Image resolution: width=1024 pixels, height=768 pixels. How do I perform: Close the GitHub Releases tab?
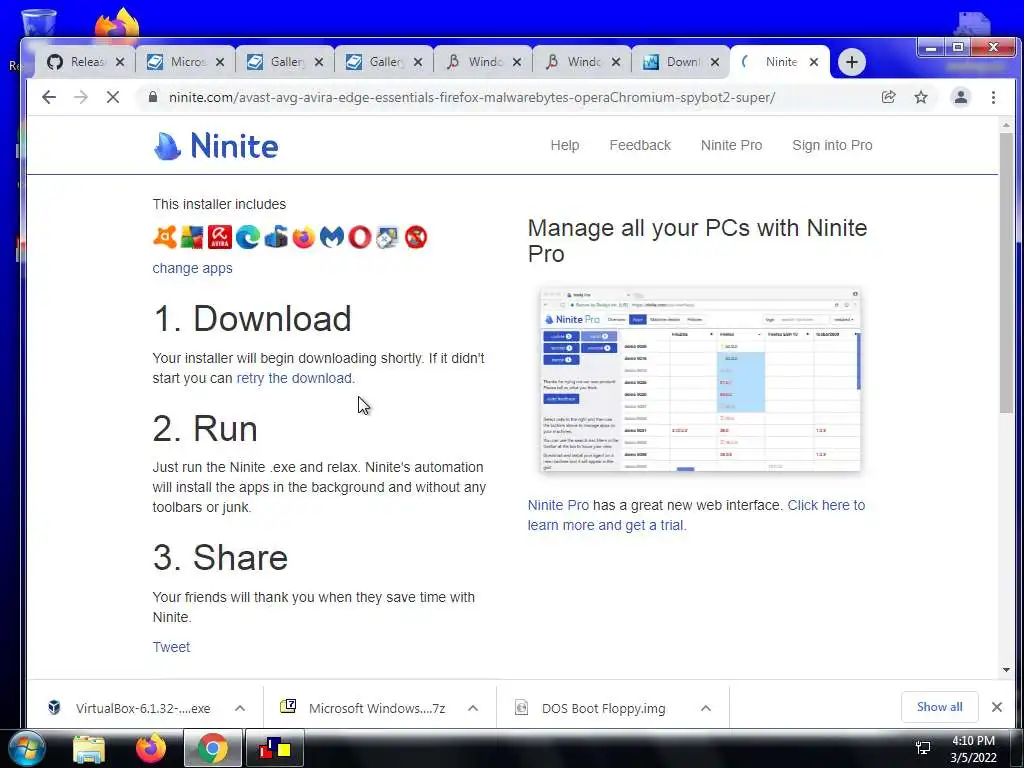[120, 62]
